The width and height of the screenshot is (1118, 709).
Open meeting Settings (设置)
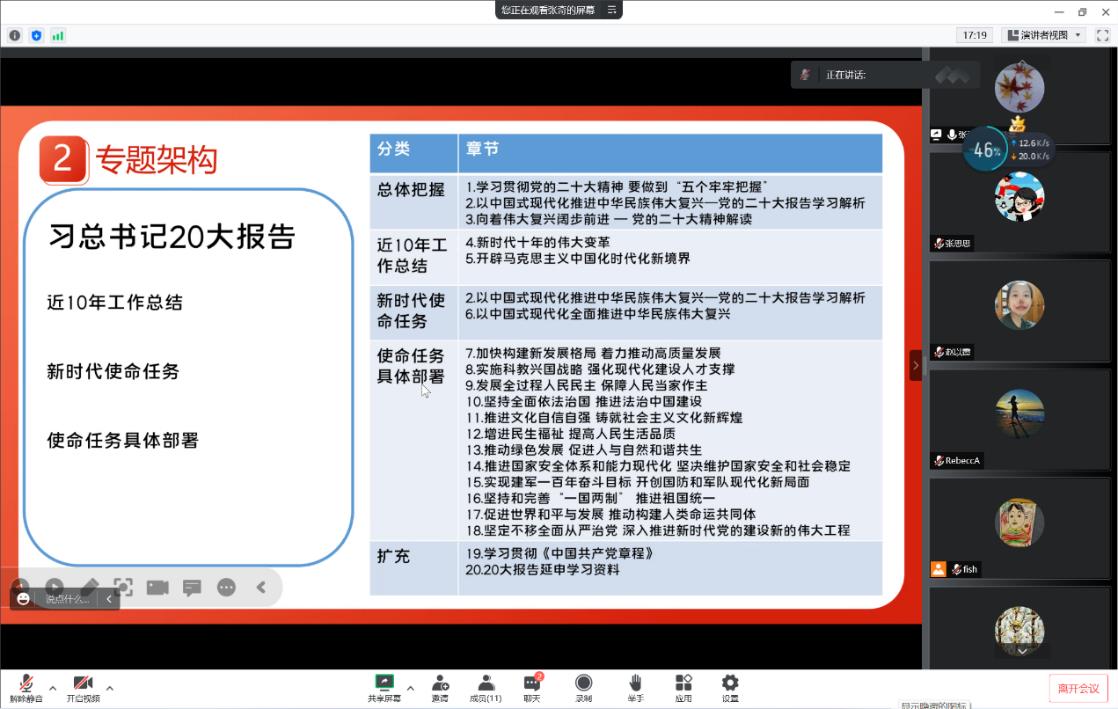[x=730, y=686]
